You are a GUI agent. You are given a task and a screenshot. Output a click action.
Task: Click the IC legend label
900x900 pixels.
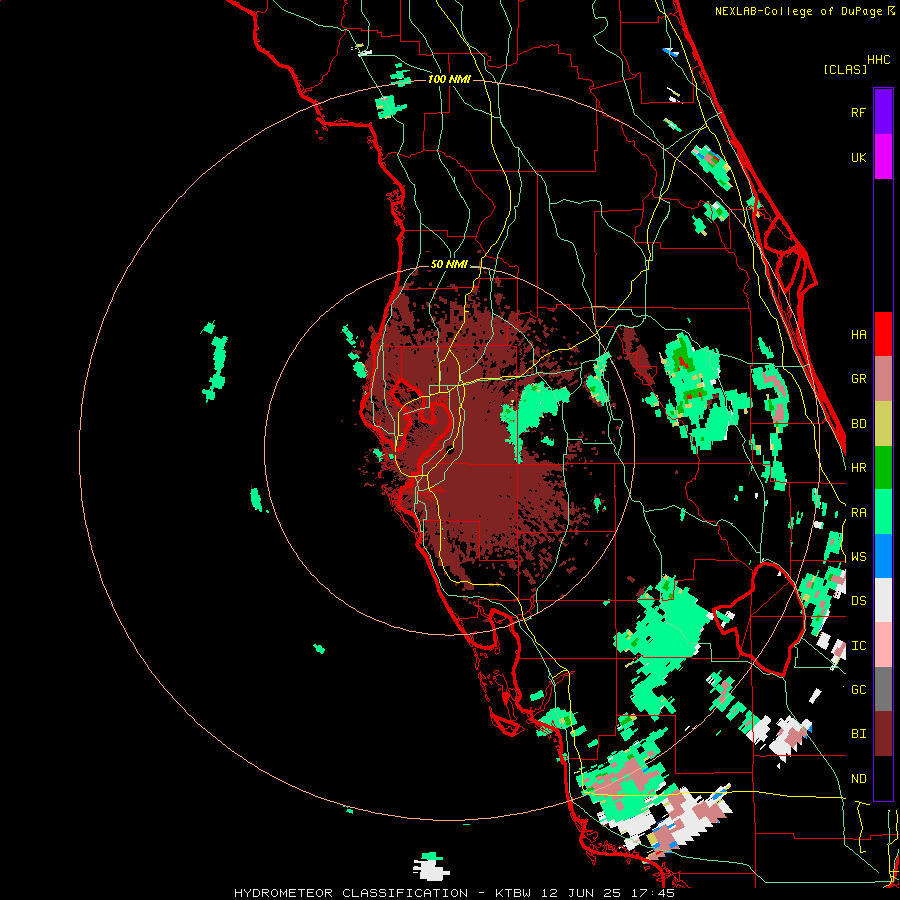858,646
